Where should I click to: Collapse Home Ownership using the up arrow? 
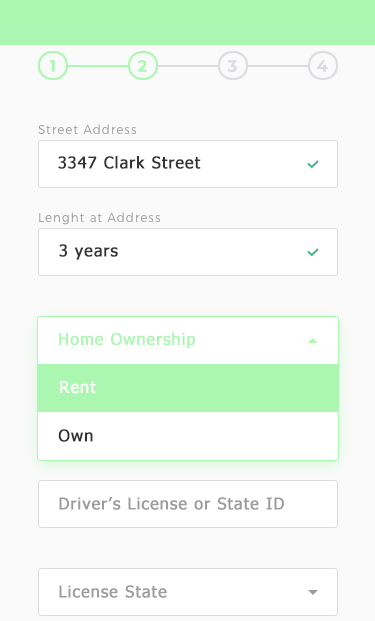313,341
